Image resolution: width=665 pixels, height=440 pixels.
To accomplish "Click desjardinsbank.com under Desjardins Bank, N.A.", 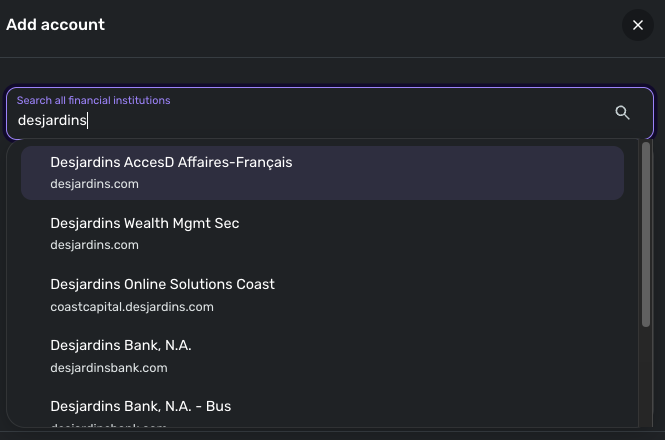I will 109,368.
